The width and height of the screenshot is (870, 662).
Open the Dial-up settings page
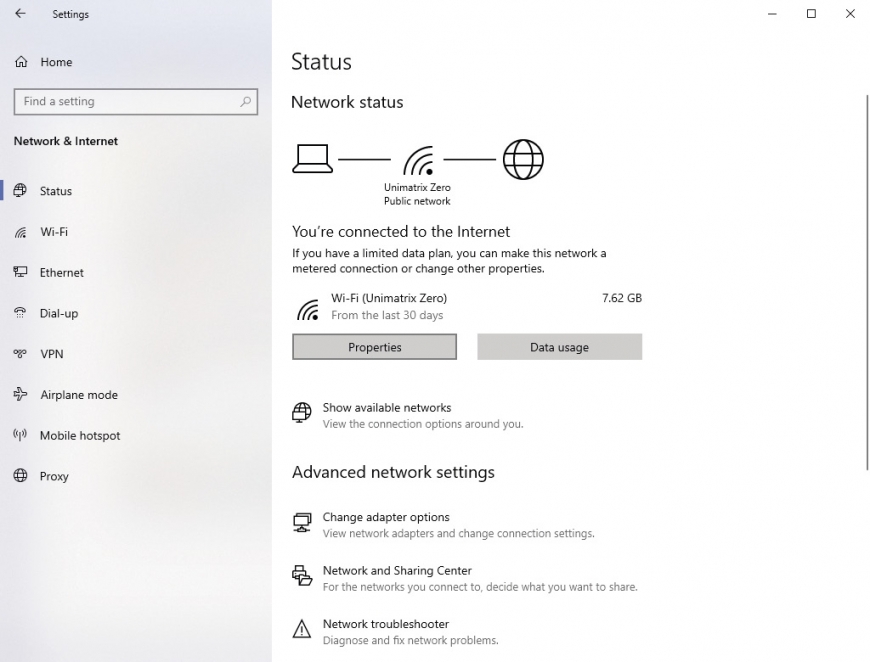[x=59, y=314]
